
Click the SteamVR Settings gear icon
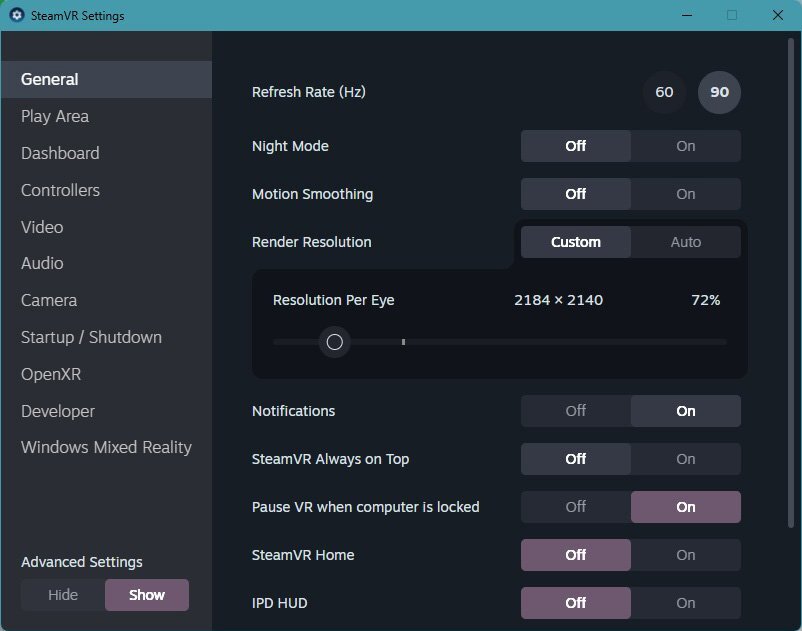17,15
